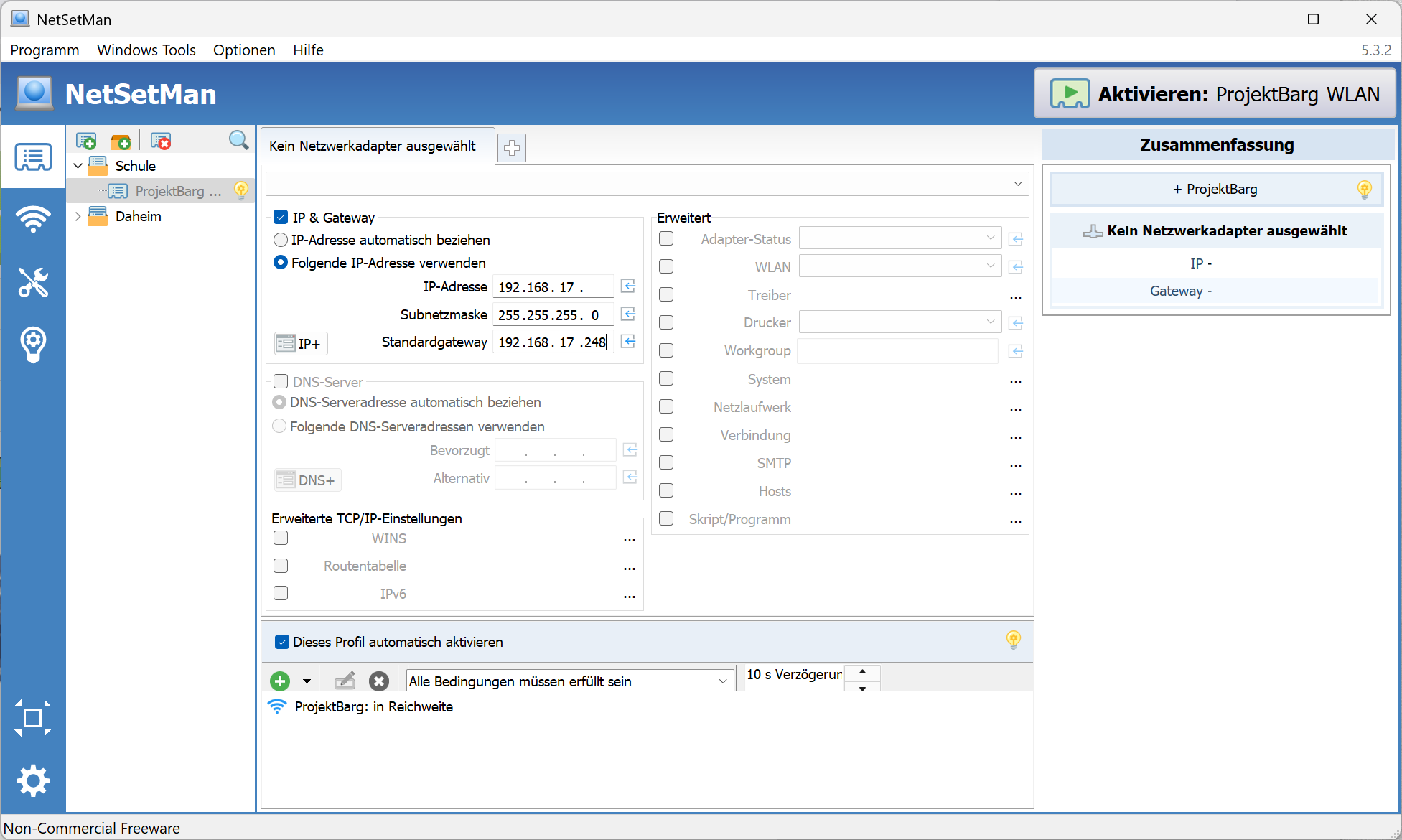Viewport: 1402px width, 840px height.
Task: Enable the DNS-Server checkbox
Action: click(281, 381)
